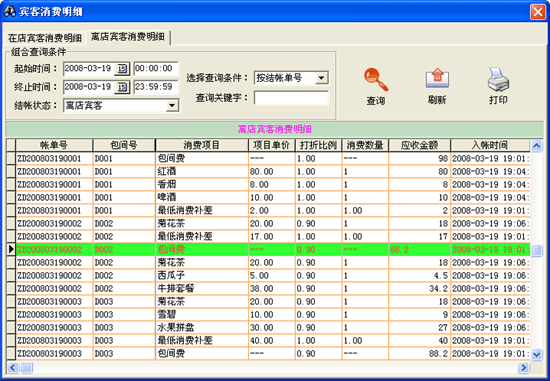
Task: Click the amount cell 34.2
Action: (420, 288)
